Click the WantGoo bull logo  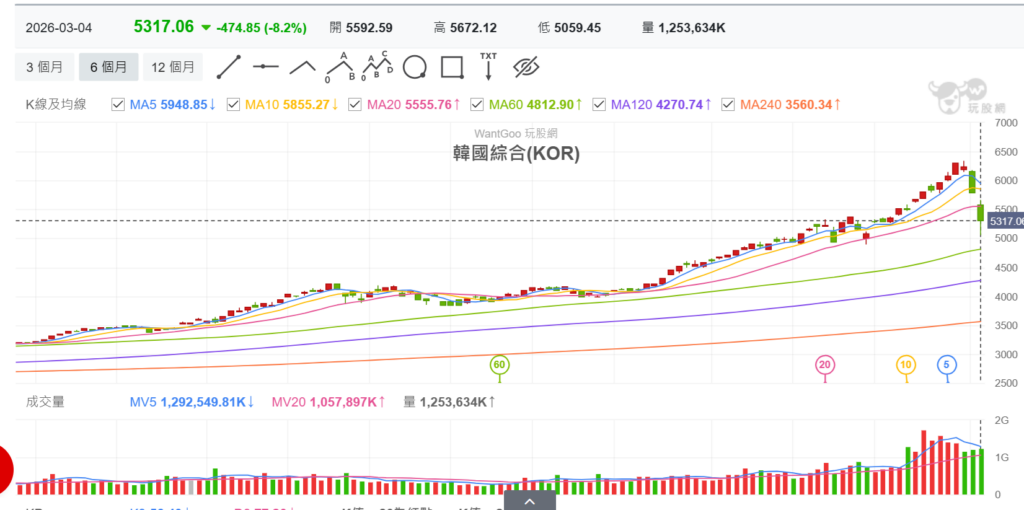pyautogui.click(x=957, y=97)
